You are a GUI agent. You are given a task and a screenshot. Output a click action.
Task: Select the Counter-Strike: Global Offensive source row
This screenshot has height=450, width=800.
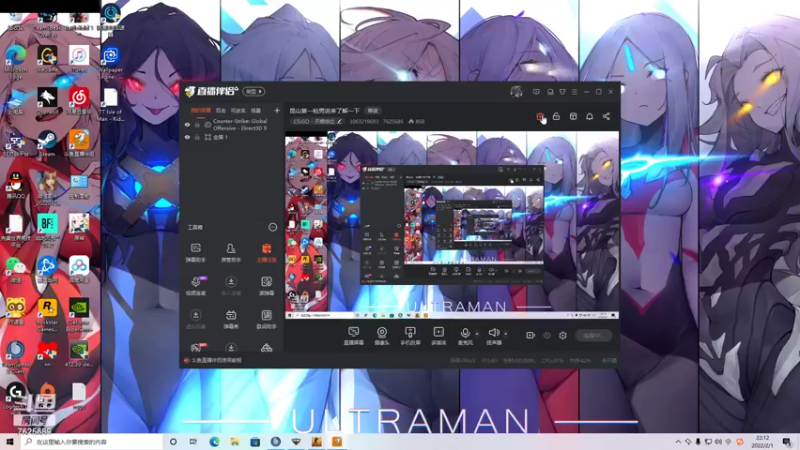coord(231,124)
